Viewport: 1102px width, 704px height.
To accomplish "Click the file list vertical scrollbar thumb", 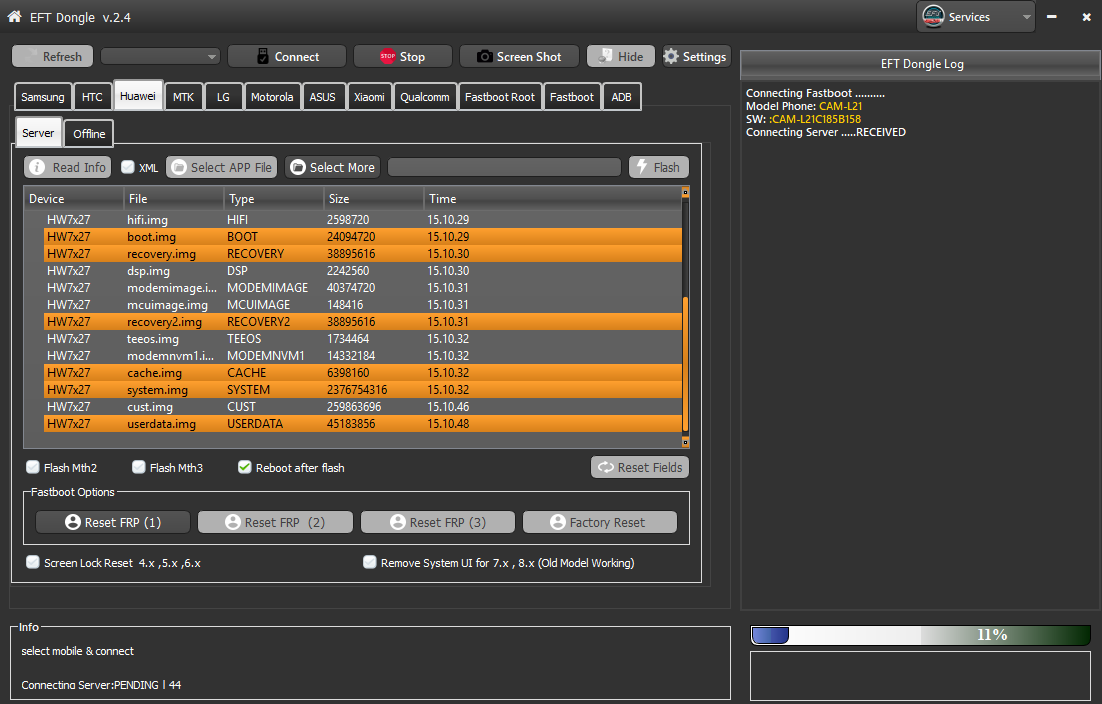I will [685, 365].
